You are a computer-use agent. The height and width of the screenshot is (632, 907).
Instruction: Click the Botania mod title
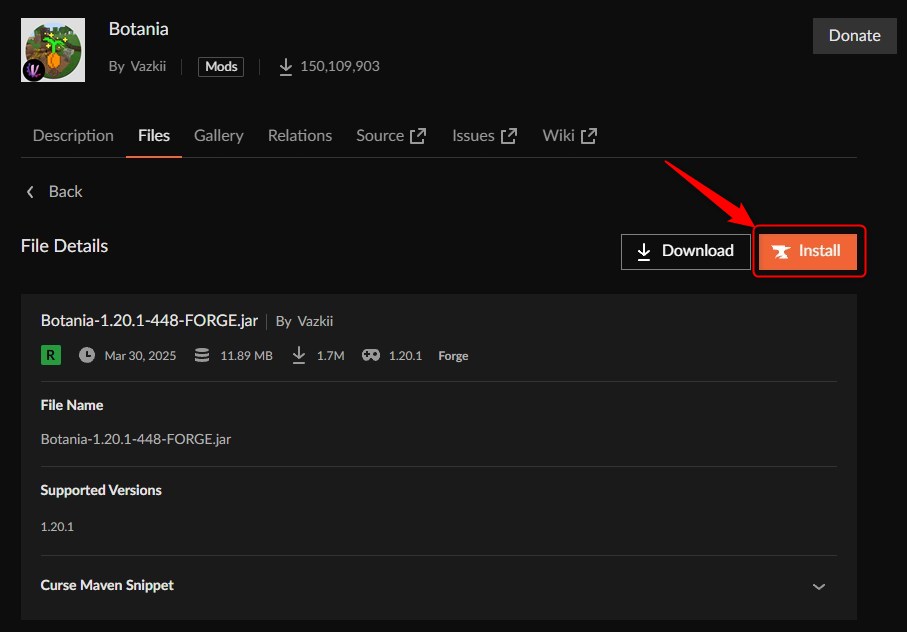pos(139,29)
